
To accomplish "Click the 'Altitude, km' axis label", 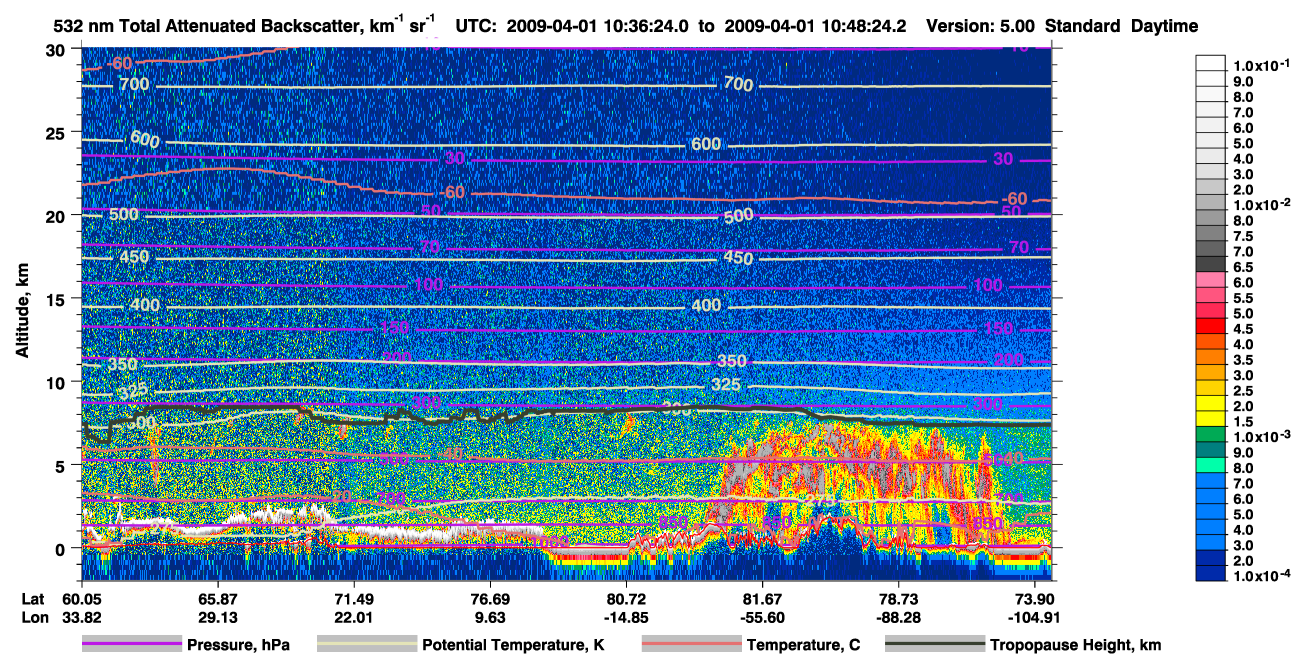I will click(x=22, y=313).
